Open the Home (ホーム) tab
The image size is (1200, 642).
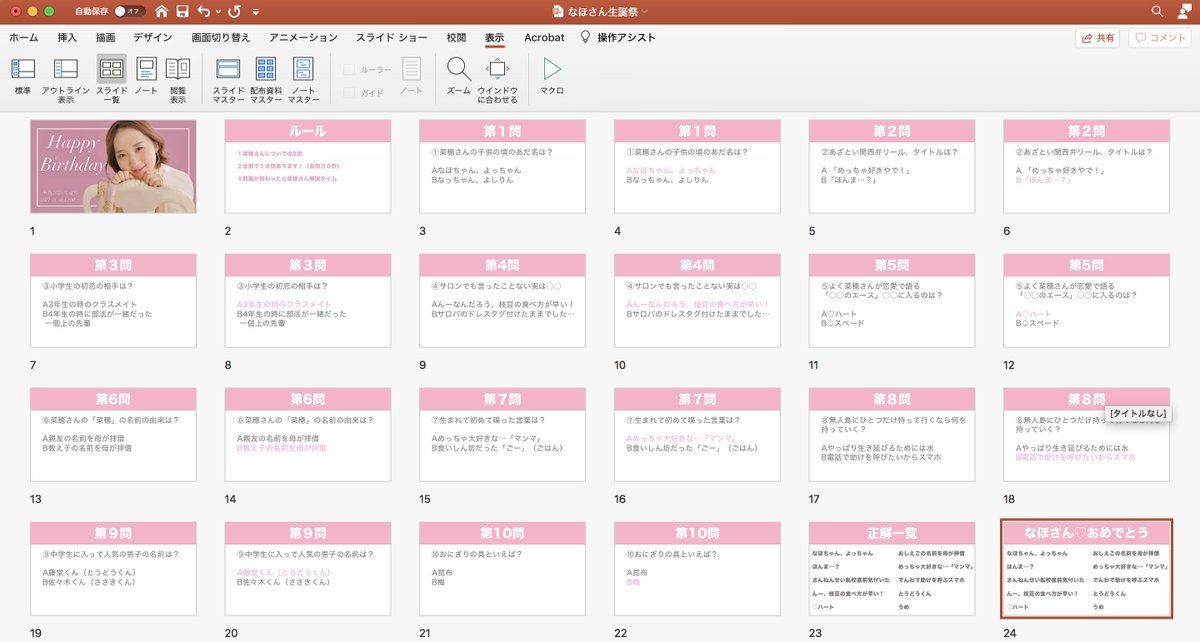click(x=24, y=38)
